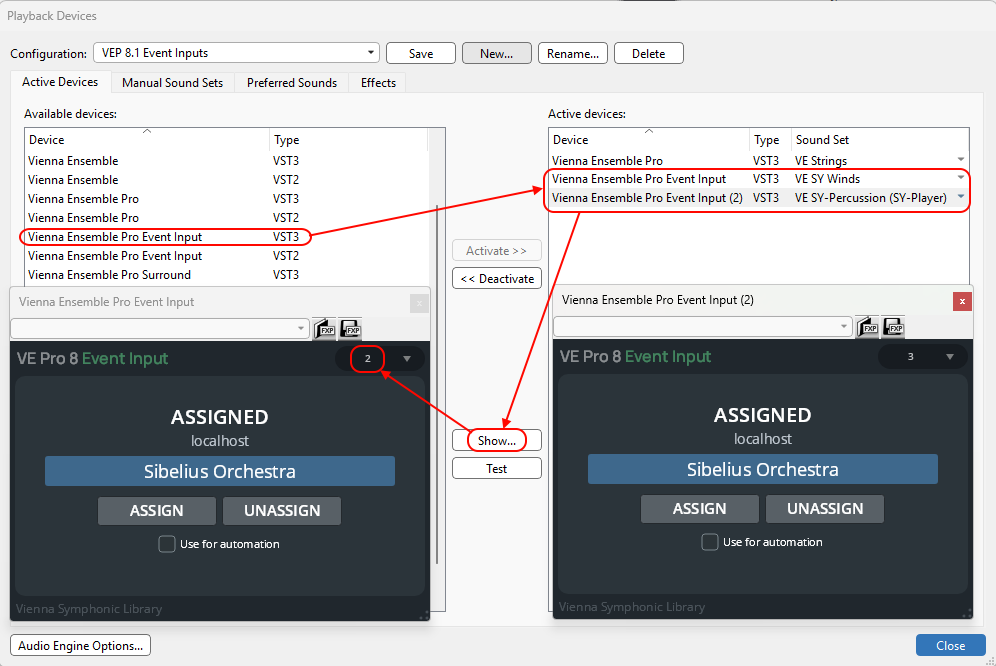Open port dropdown showing 3
Viewport: 996px width, 666px height.
[923, 357]
